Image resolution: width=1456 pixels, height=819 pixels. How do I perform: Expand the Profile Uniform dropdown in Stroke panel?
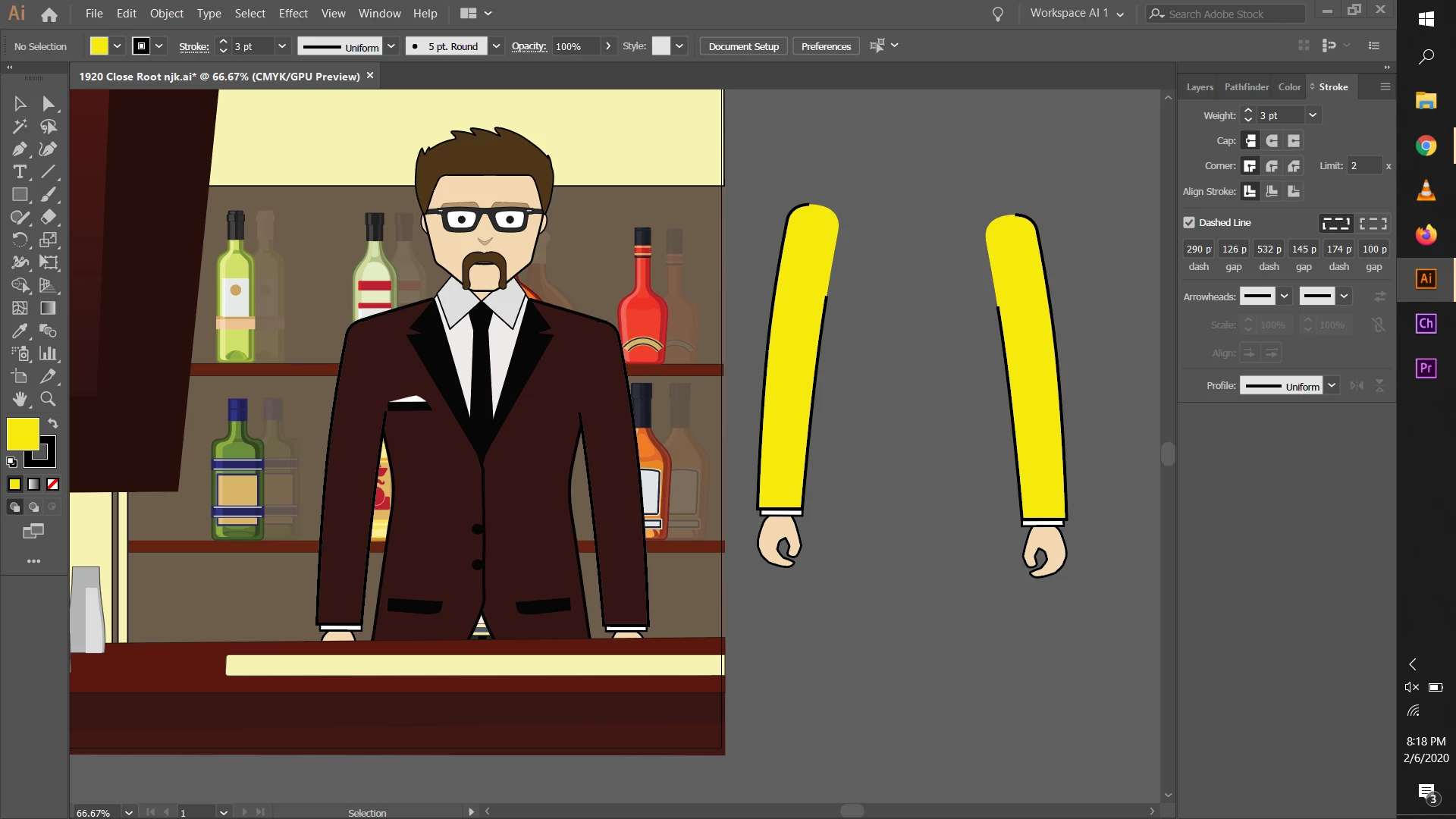coord(1332,386)
